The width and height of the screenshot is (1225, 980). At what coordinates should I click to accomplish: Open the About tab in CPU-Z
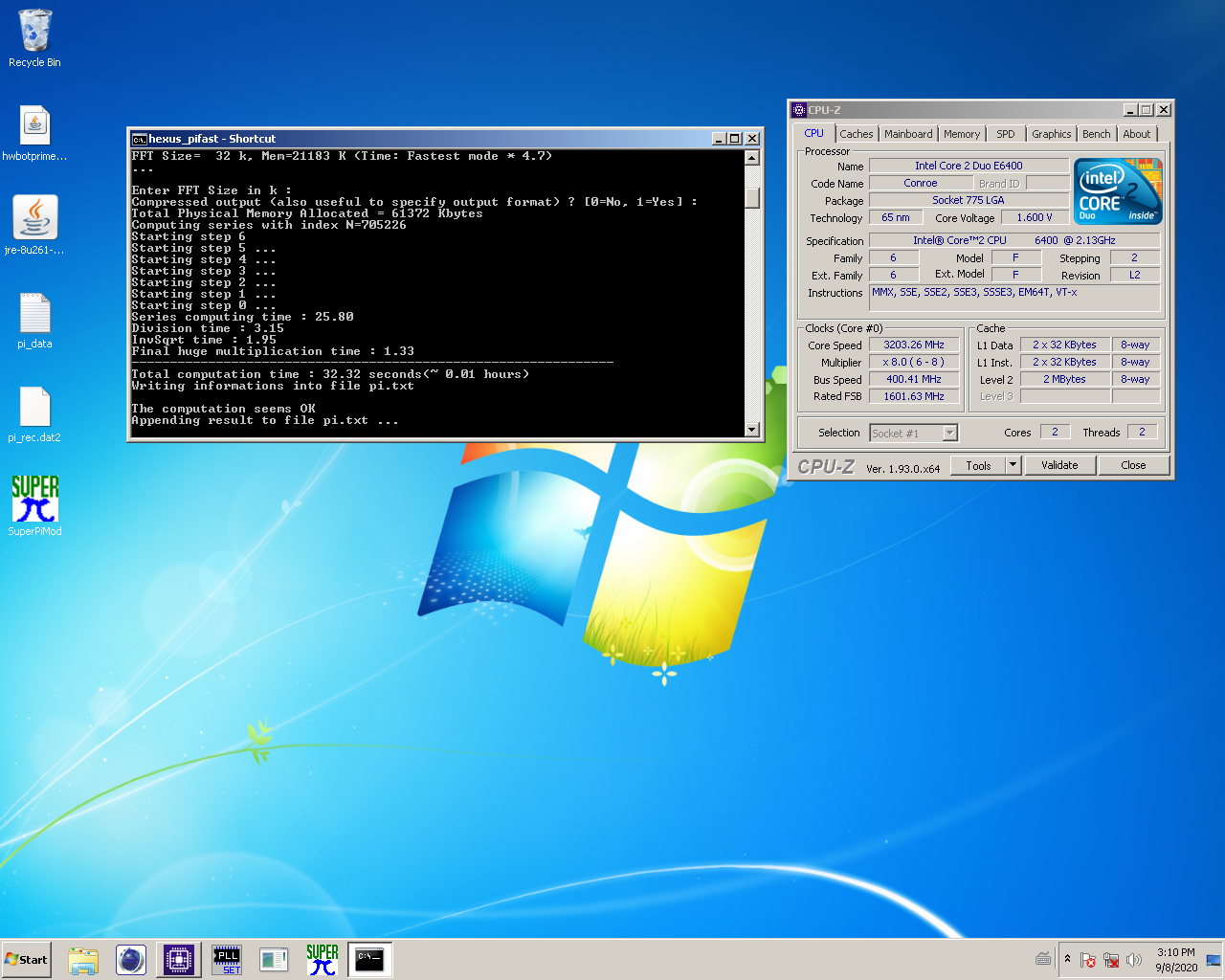coord(1137,134)
